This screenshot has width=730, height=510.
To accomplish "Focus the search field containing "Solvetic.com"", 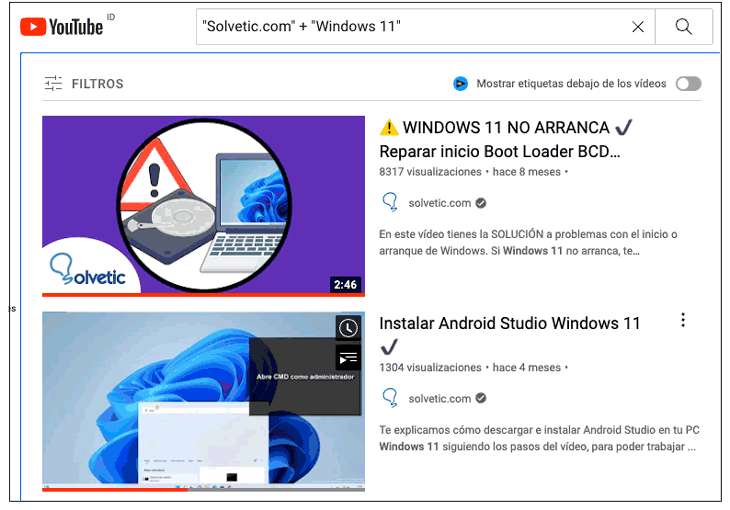I will point(426,27).
